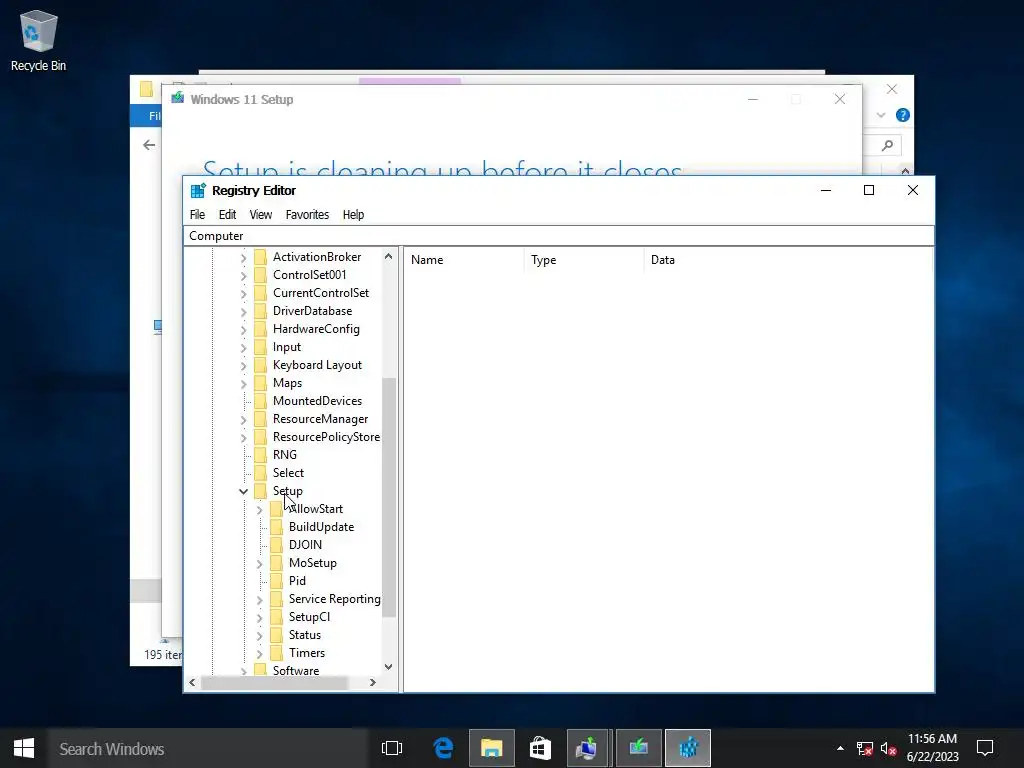This screenshot has width=1024, height=768.
Task: Click the Name column header
Action: pyautogui.click(x=464, y=260)
